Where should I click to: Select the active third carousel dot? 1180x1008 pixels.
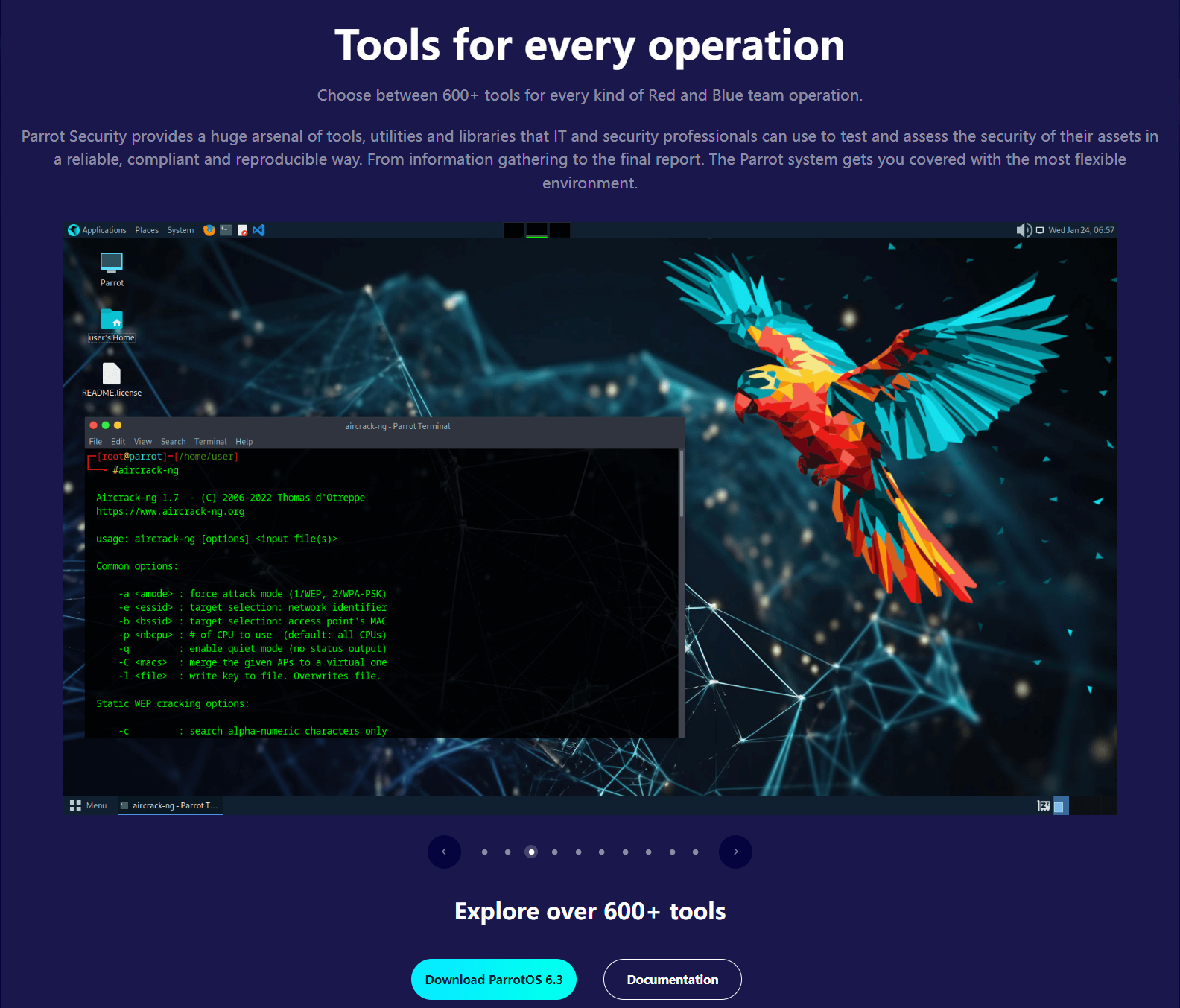tap(531, 852)
